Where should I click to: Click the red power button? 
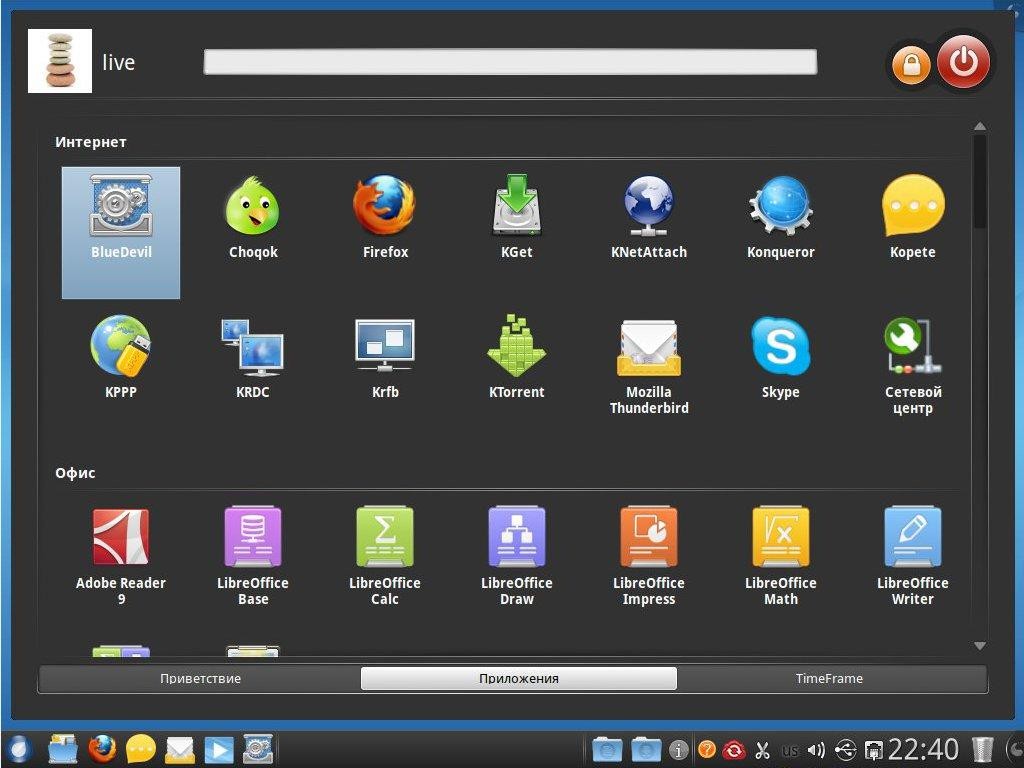tap(963, 61)
